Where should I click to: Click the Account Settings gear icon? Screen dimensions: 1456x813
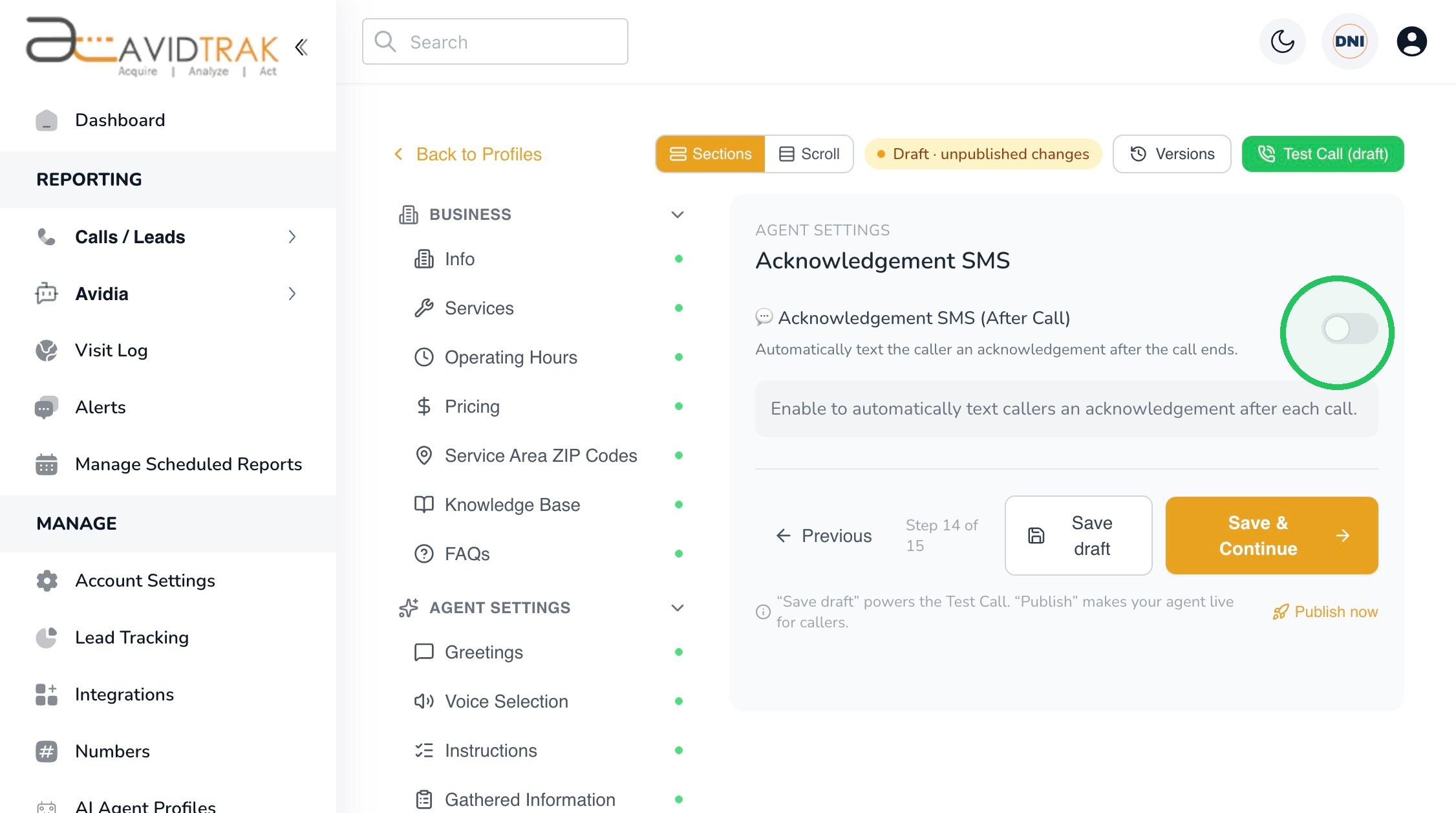(x=47, y=581)
